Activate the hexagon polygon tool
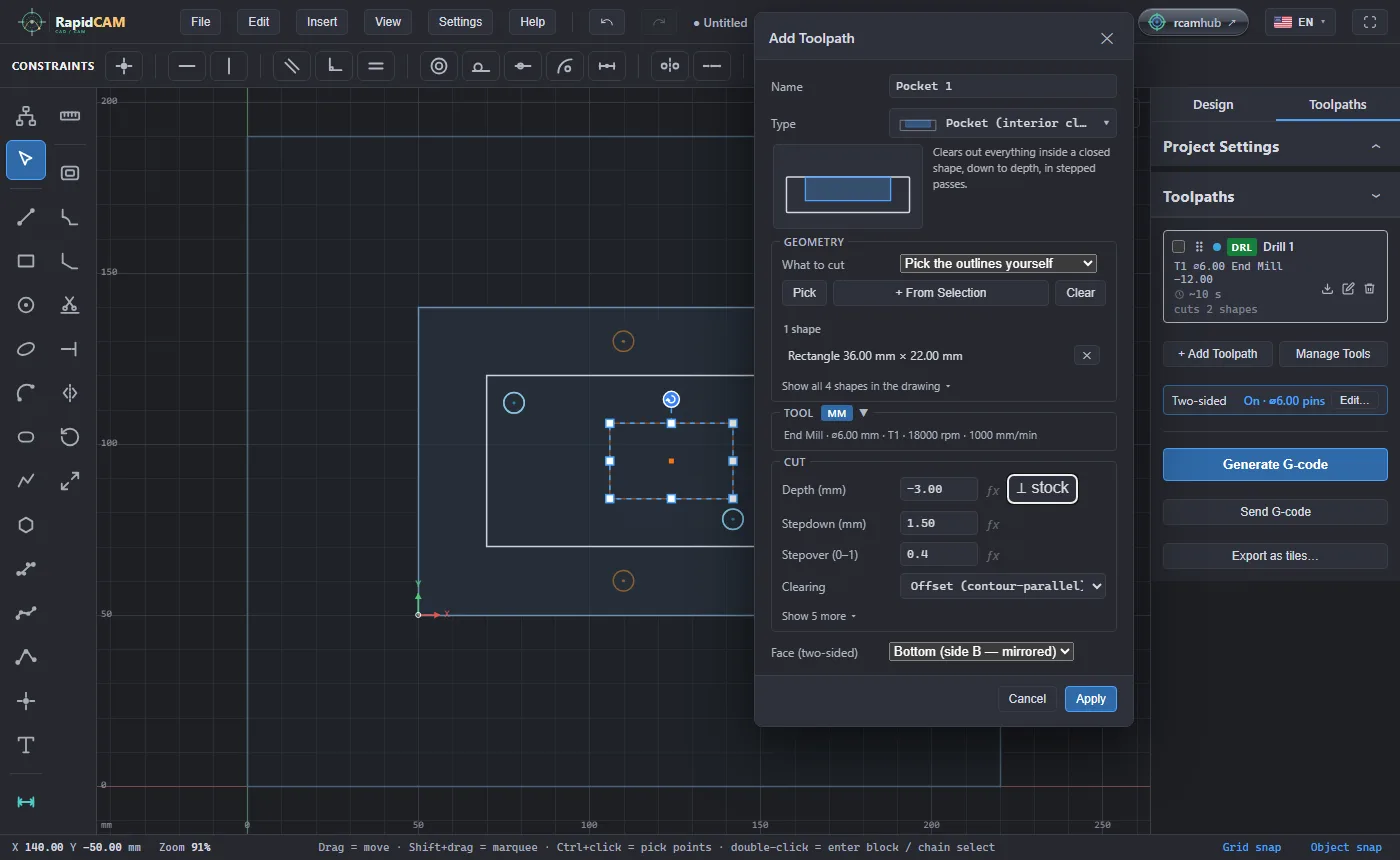Viewport: 1400px width, 860px height. pyautogui.click(x=26, y=525)
